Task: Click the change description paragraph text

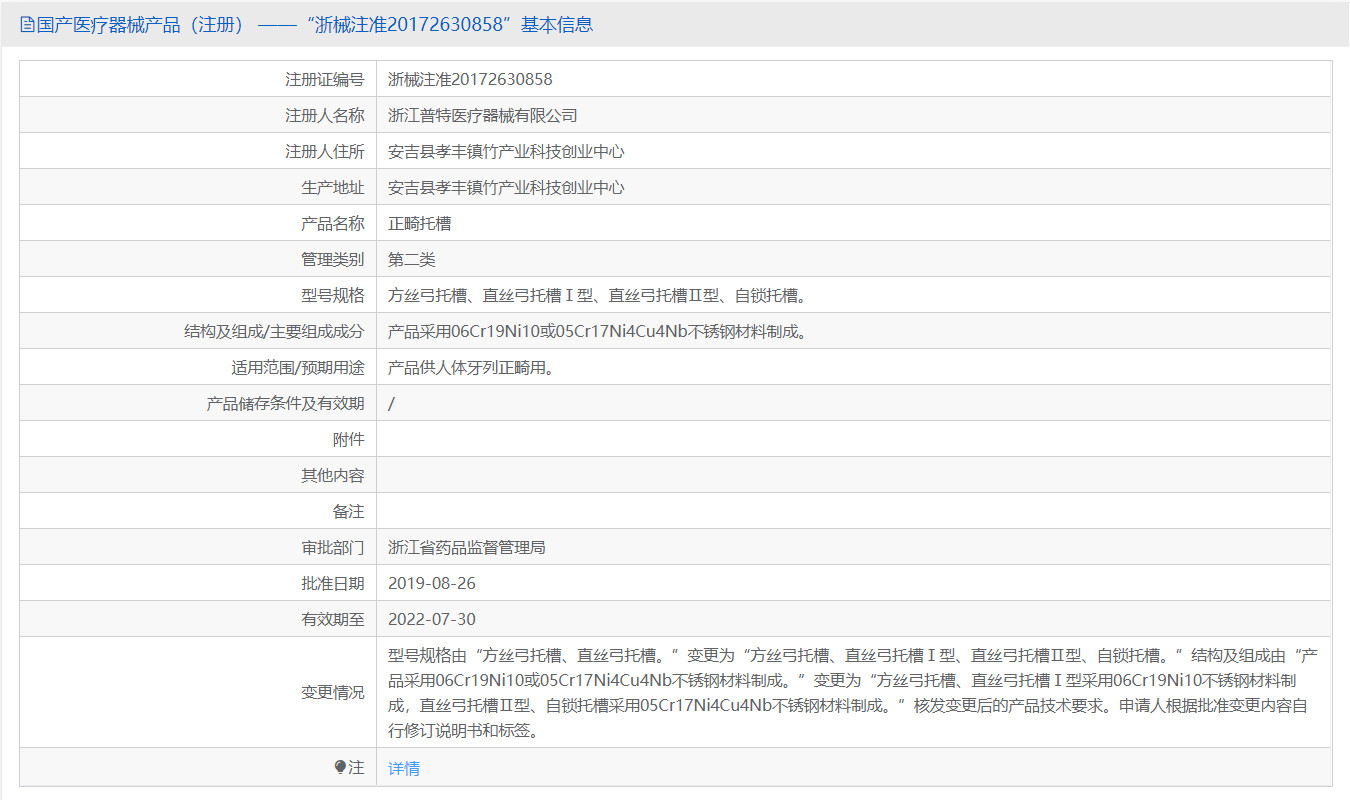Action: coord(853,692)
